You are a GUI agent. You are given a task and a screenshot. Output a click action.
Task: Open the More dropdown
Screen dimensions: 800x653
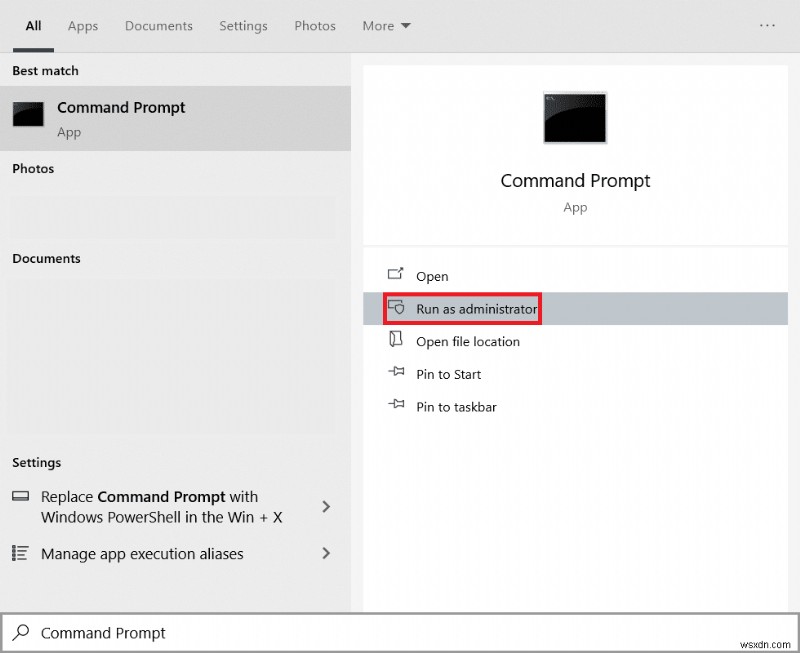coord(386,26)
